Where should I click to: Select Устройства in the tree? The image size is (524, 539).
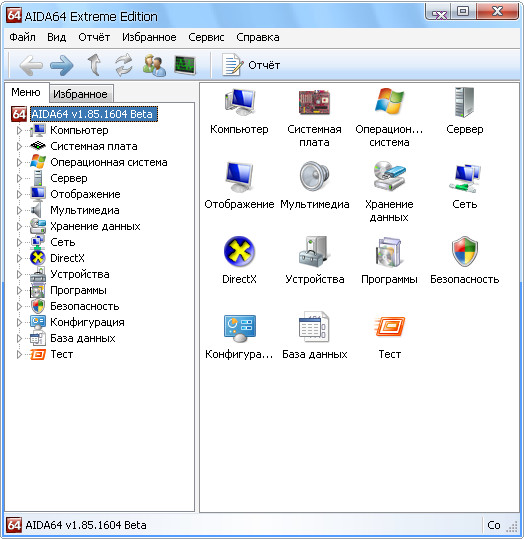(x=80, y=274)
